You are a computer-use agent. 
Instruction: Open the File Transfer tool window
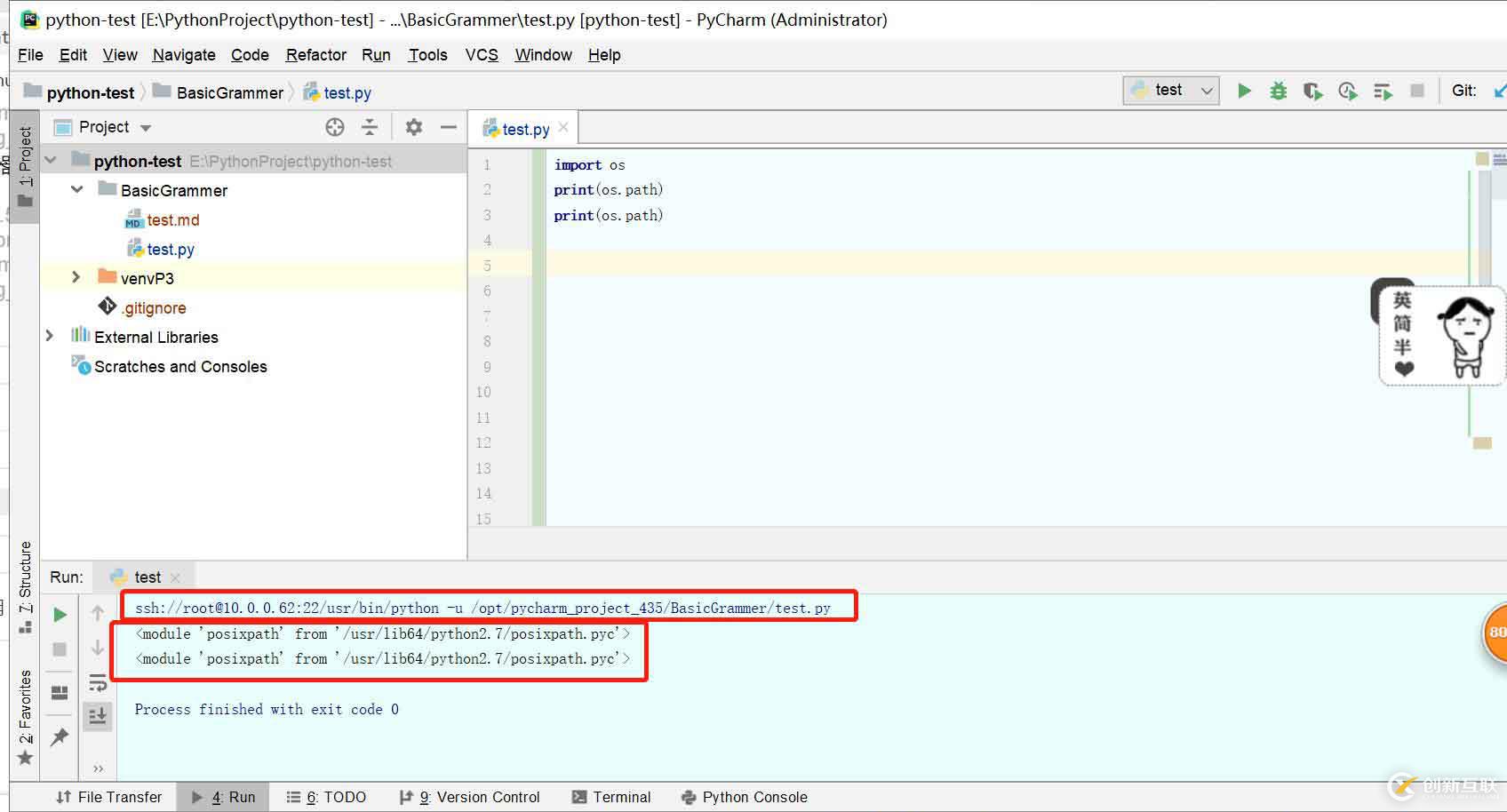click(108, 797)
